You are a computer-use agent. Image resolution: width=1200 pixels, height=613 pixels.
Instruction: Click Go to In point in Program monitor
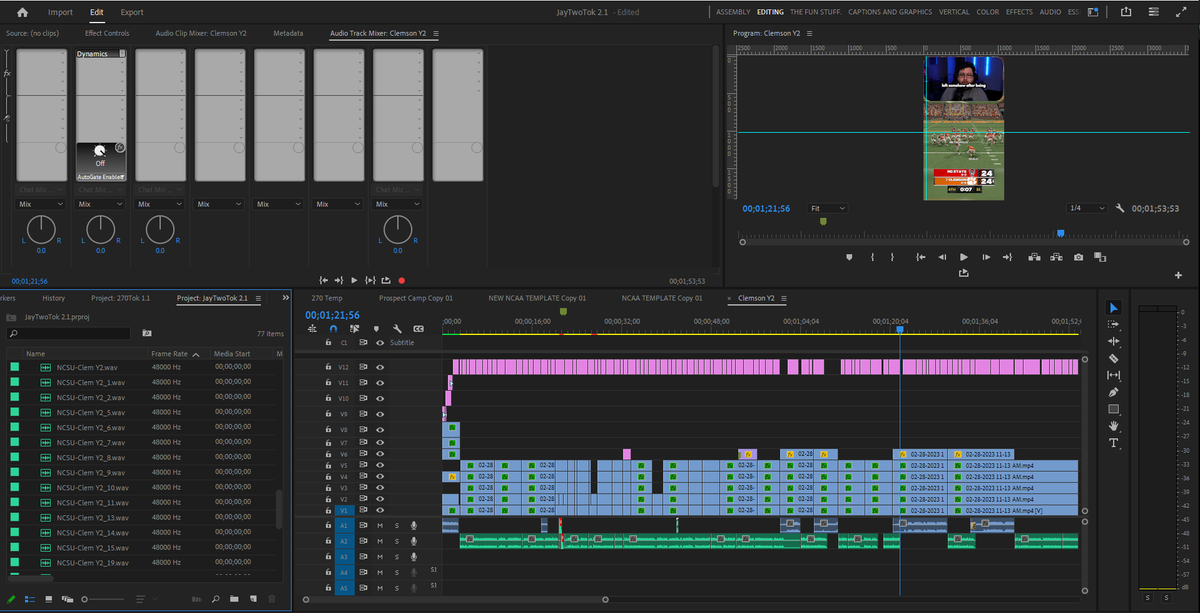point(920,257)
